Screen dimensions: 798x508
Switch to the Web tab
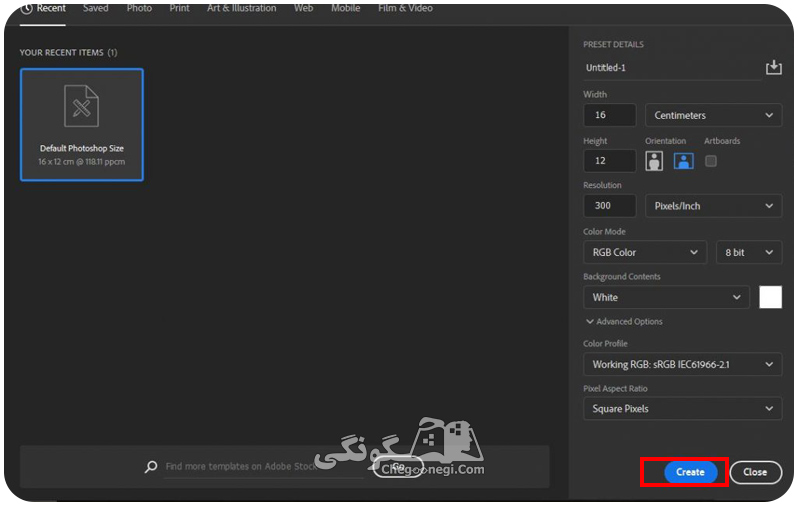[x=303, y=8]
